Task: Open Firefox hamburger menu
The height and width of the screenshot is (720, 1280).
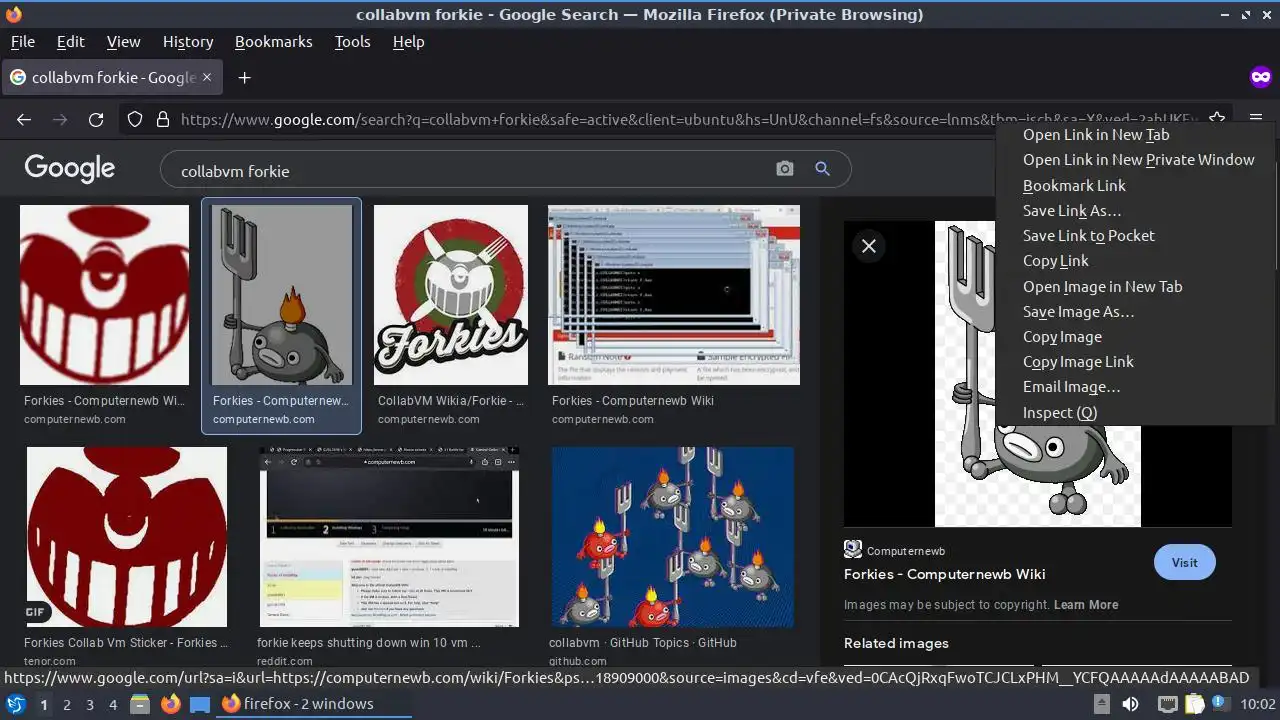Action: pos(1256,119)
